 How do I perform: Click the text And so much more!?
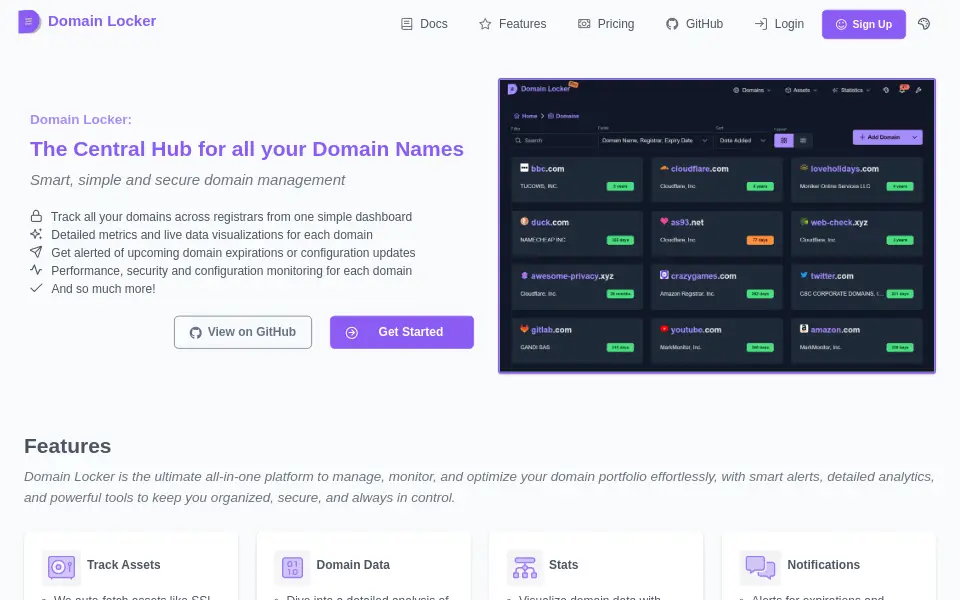coord(103,288)
